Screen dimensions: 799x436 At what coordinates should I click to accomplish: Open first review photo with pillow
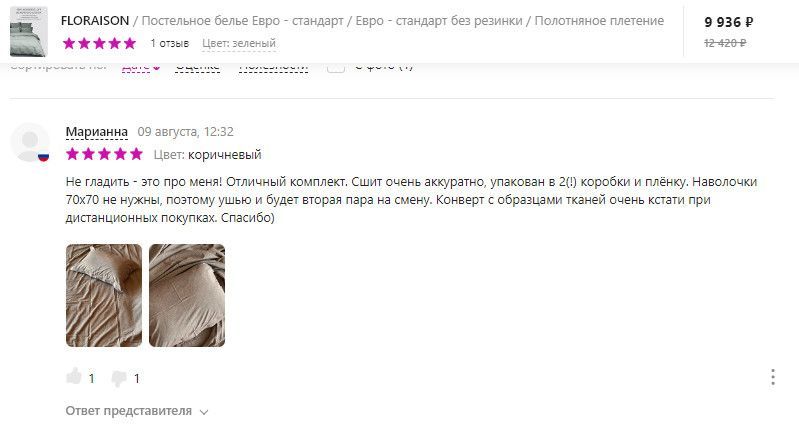pos(104,295)
